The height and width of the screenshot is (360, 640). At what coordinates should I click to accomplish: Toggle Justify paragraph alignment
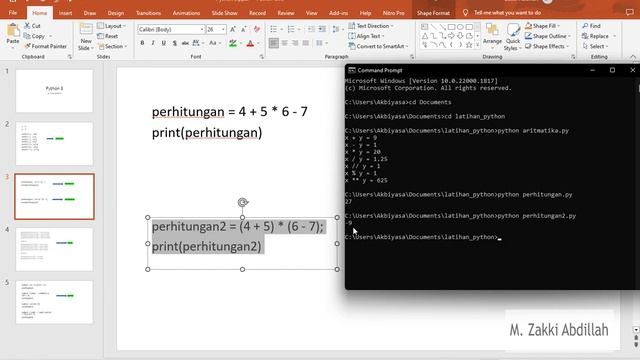pyautogui.click(x=306, y=43)
